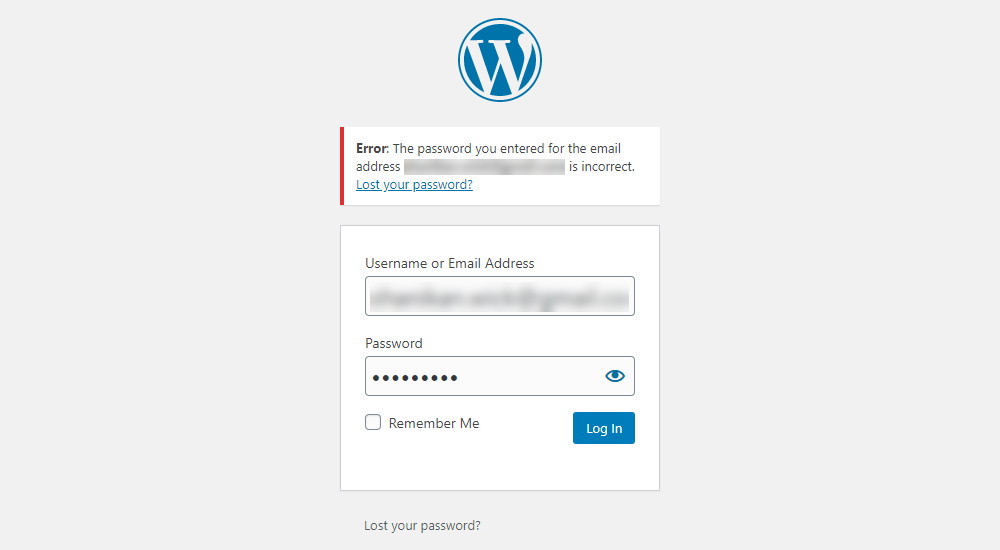This screenshot has width=1000, height=550.
Task: Tick the Remember Me checkbox
Action: pyautogui.click(x=373, y=423)
